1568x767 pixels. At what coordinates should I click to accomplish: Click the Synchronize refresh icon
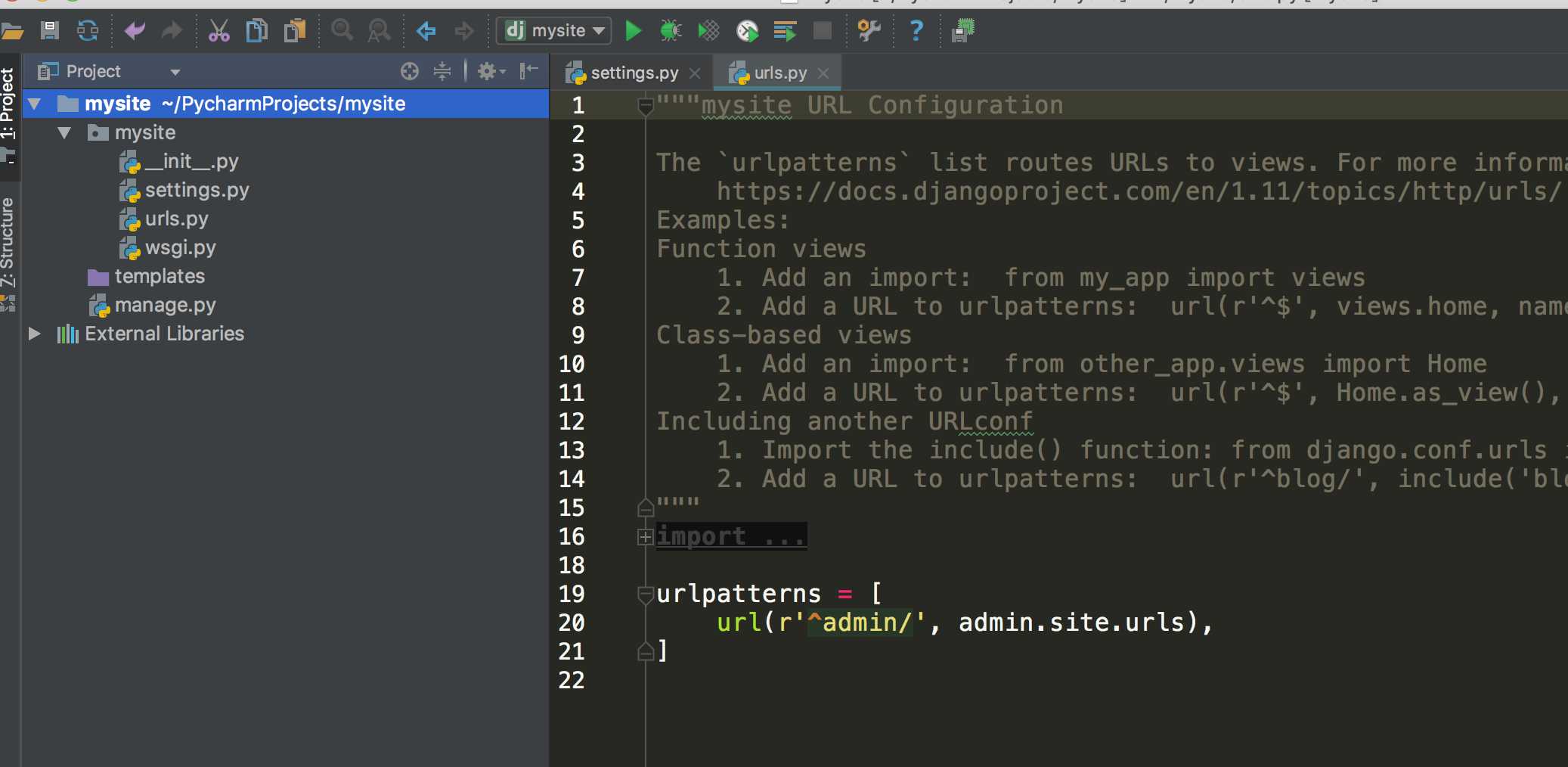point(88,31)
